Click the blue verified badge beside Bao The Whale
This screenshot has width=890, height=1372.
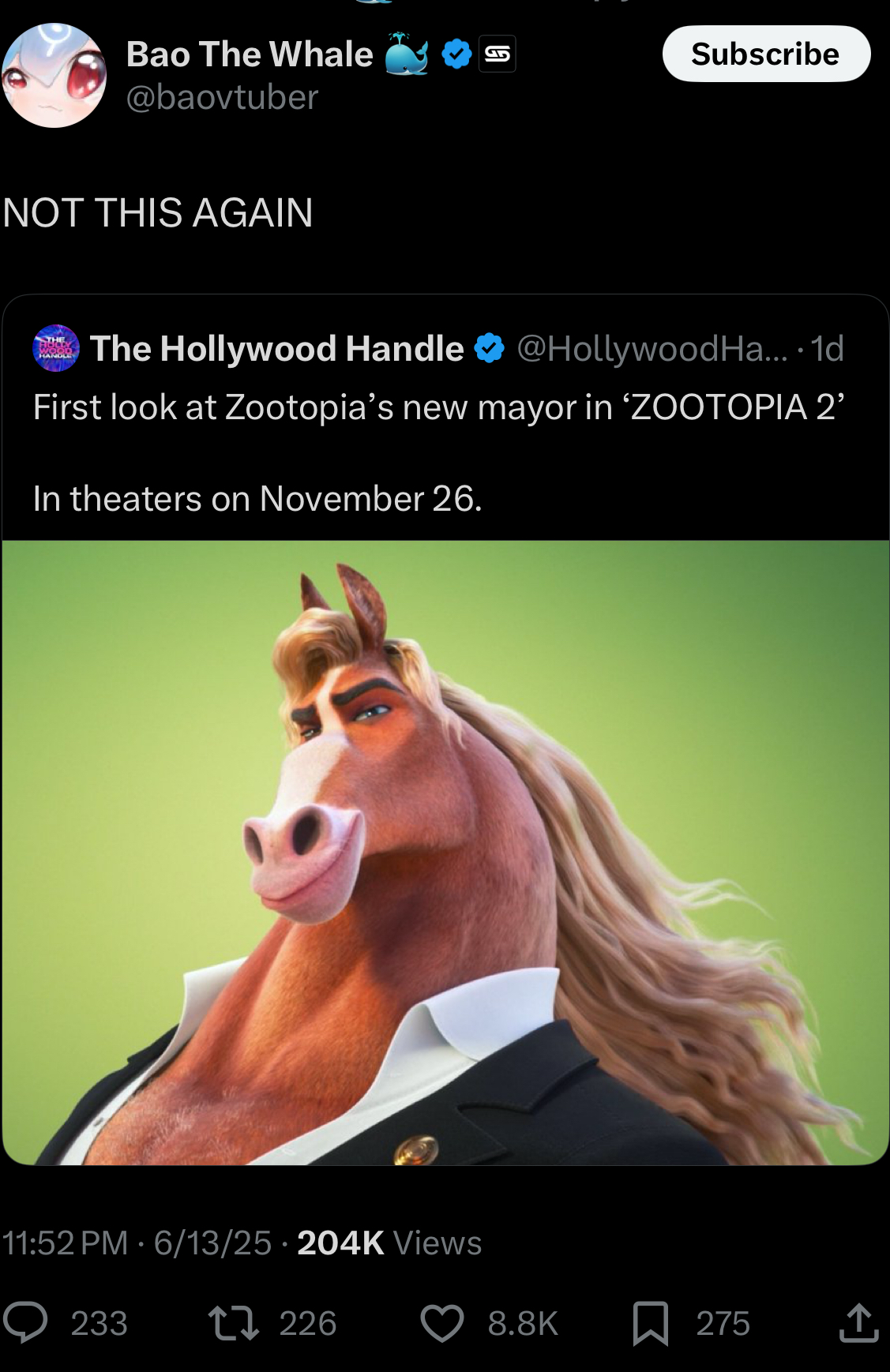tap(456, 54)
